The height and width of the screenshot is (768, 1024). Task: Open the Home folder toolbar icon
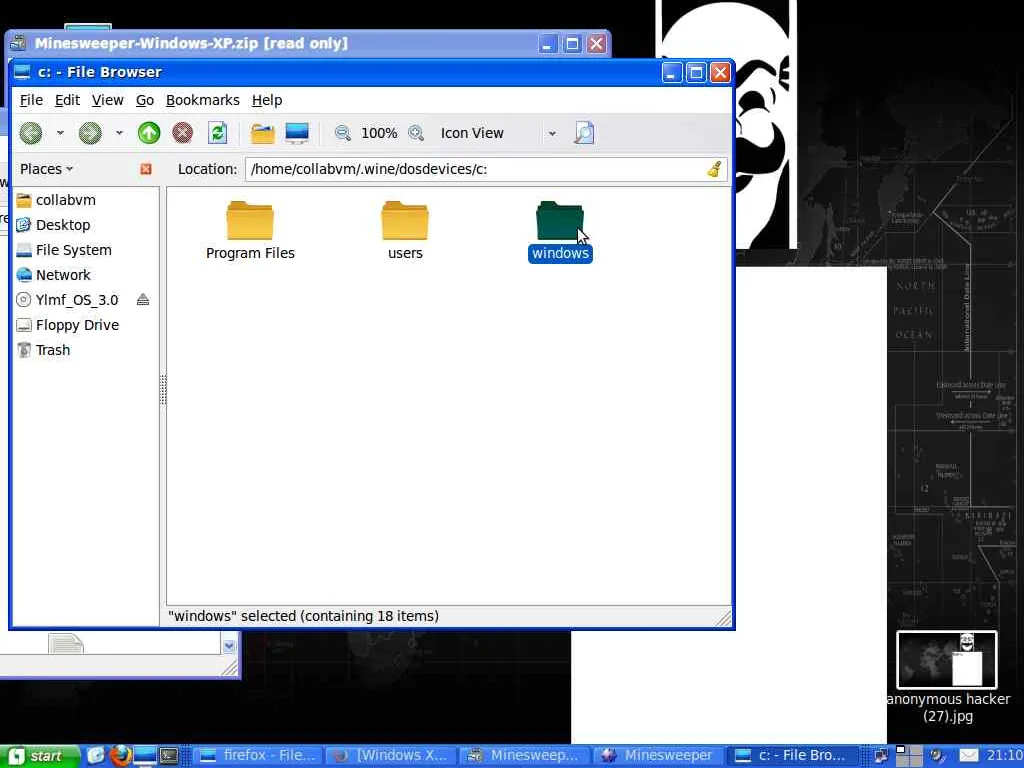click(x=263, y=133)
